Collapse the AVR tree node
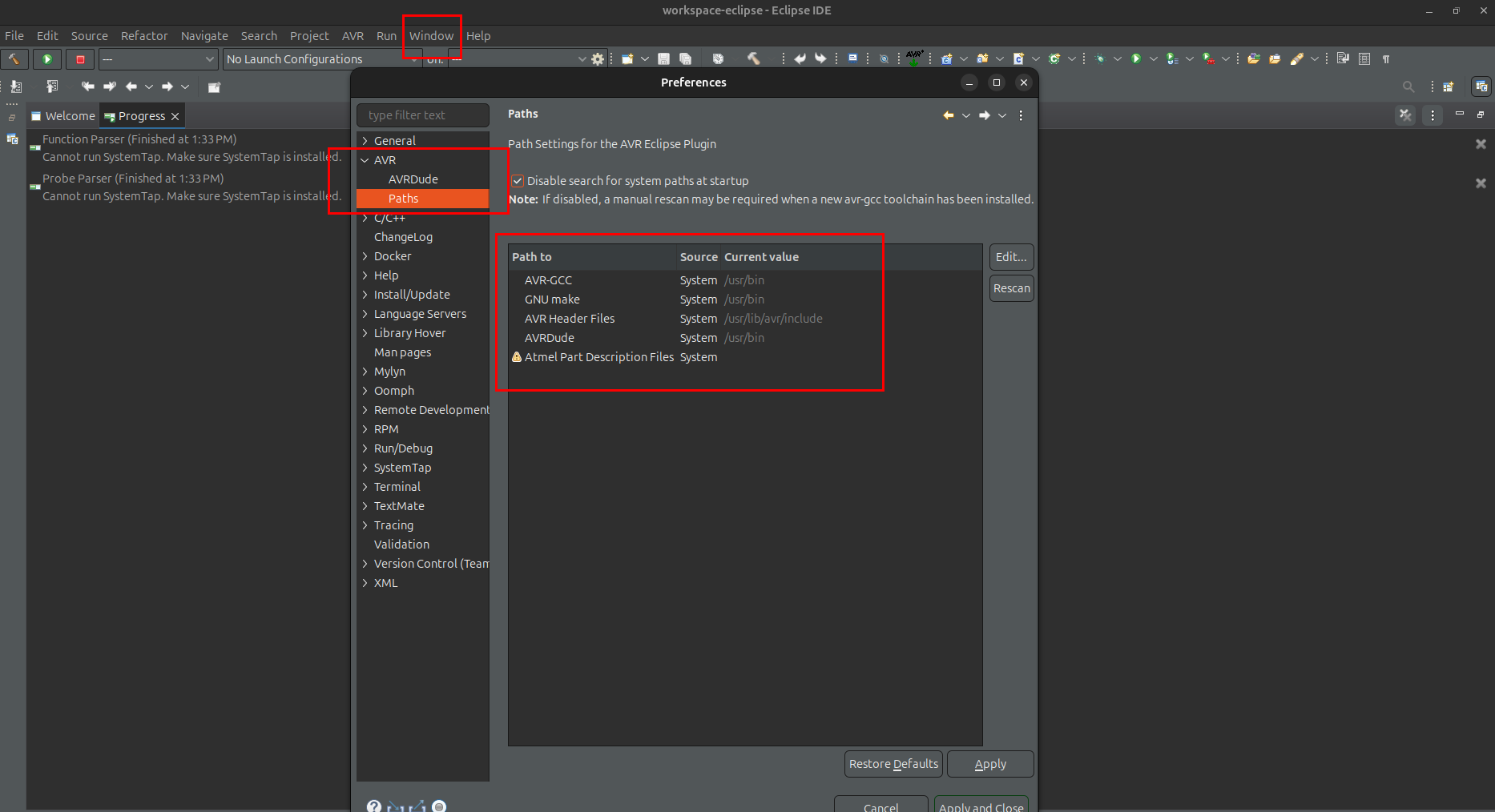The image size is (1495, 812). click(365, 160)
